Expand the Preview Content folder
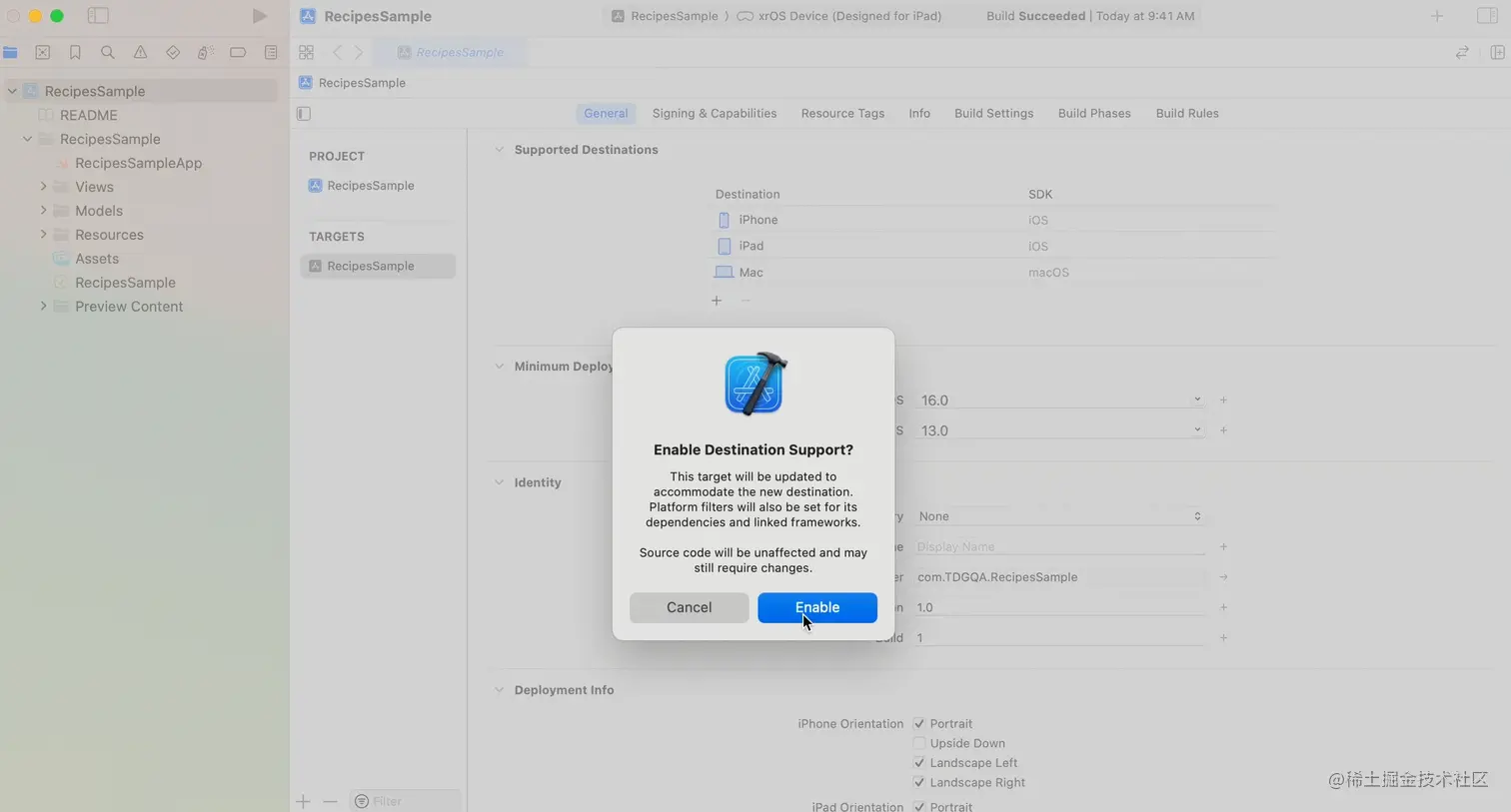The image size is (1511, 812). click(x=43, y=307)
